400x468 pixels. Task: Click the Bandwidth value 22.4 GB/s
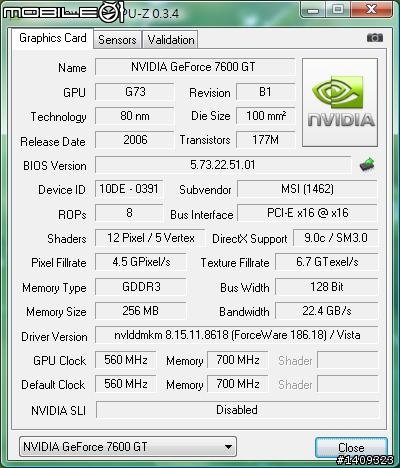coord(327,311)
